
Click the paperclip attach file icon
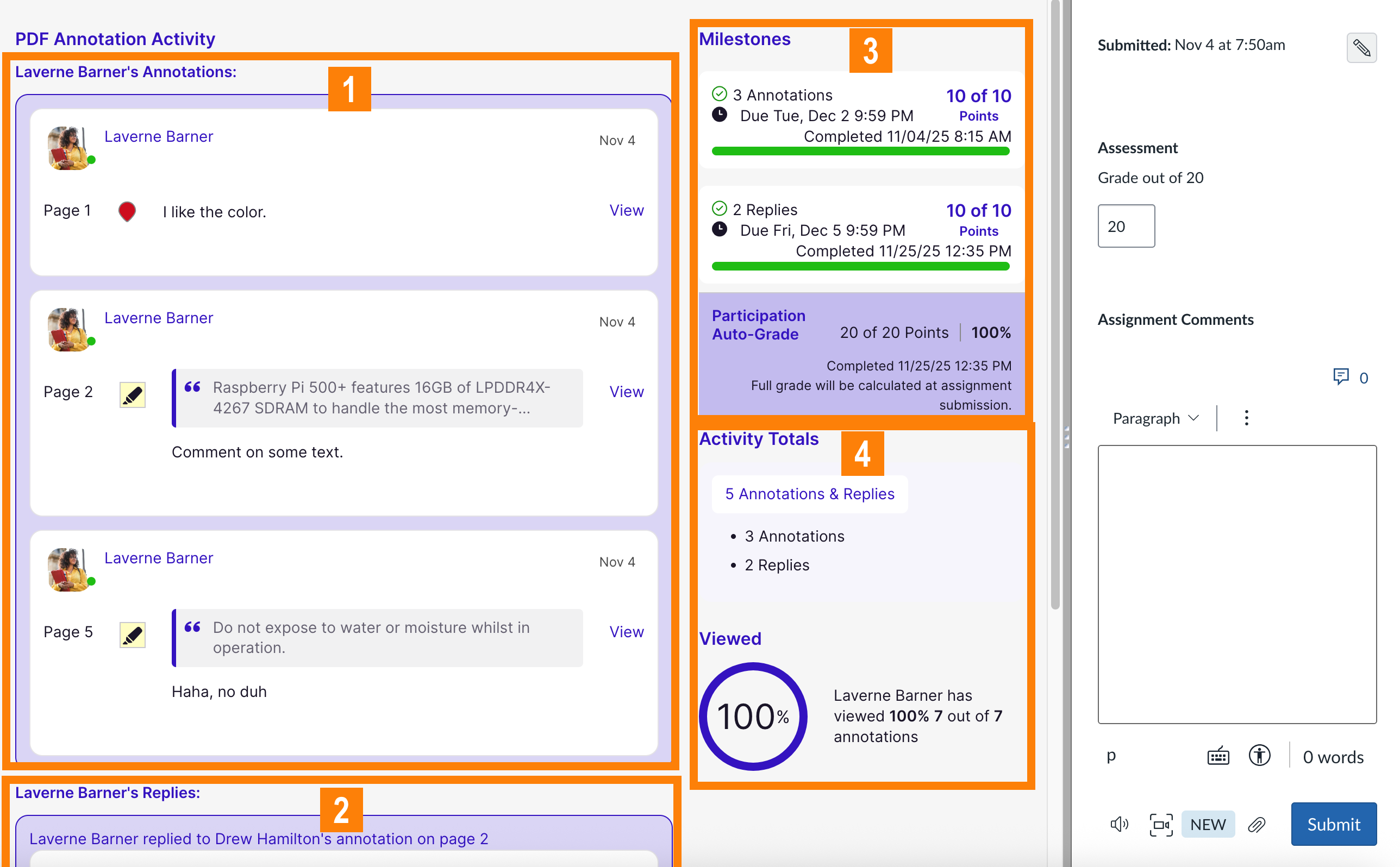[x=1256, y=824]
